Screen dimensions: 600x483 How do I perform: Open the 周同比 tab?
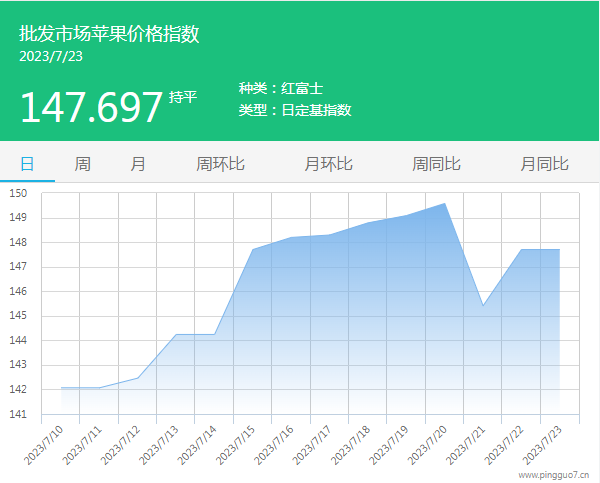436,164
